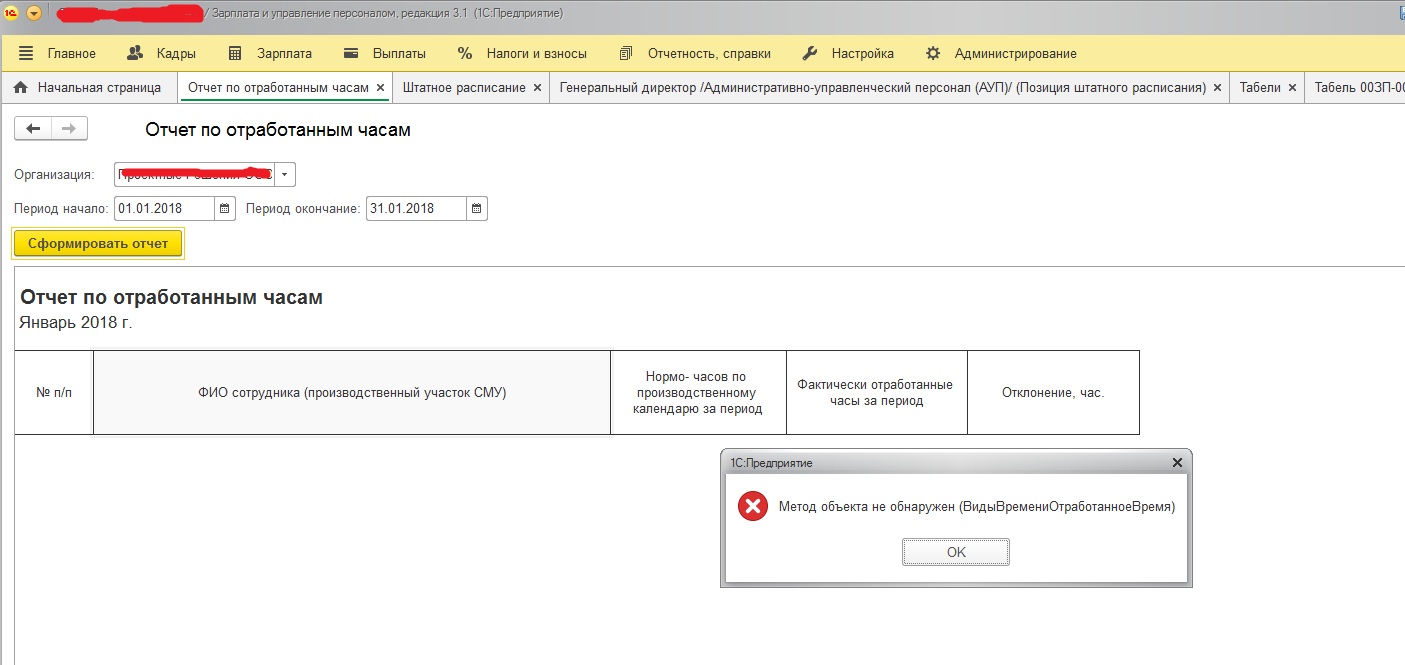
Task: Click the people icon next to Кадры
Action: 135,53
